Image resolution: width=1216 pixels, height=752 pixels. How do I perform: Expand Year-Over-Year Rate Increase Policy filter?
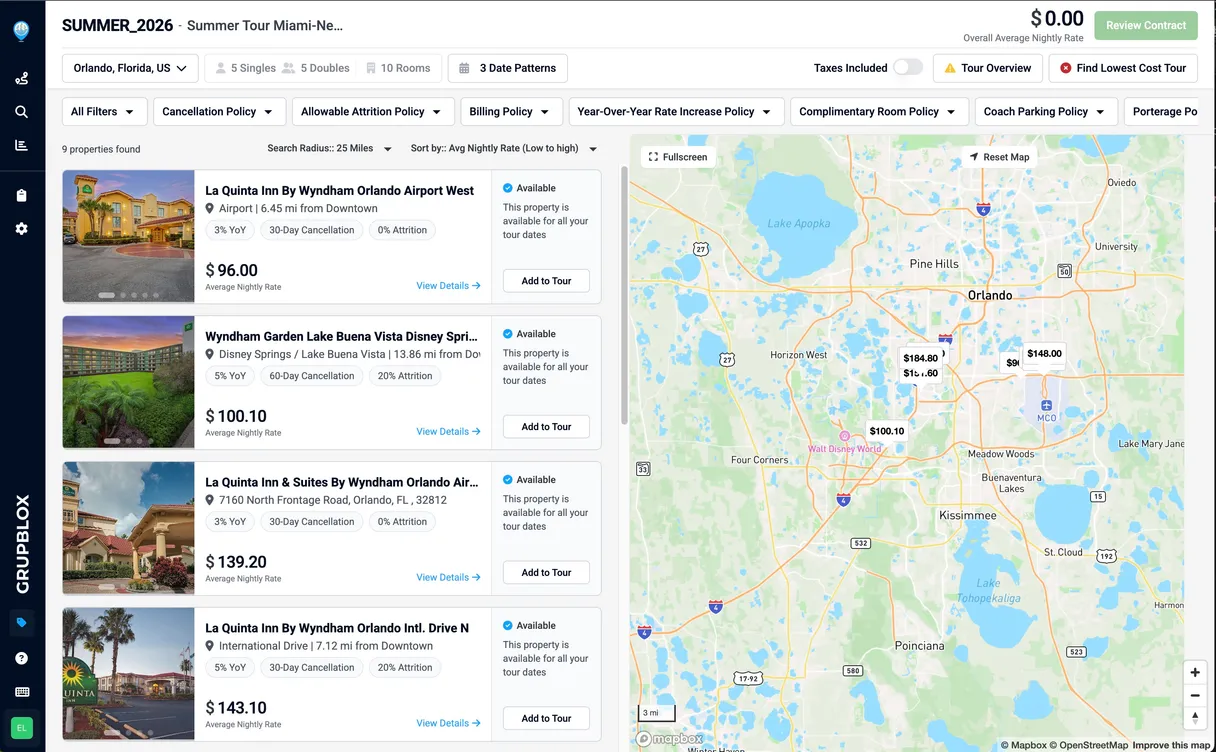[x=676, y=112]
